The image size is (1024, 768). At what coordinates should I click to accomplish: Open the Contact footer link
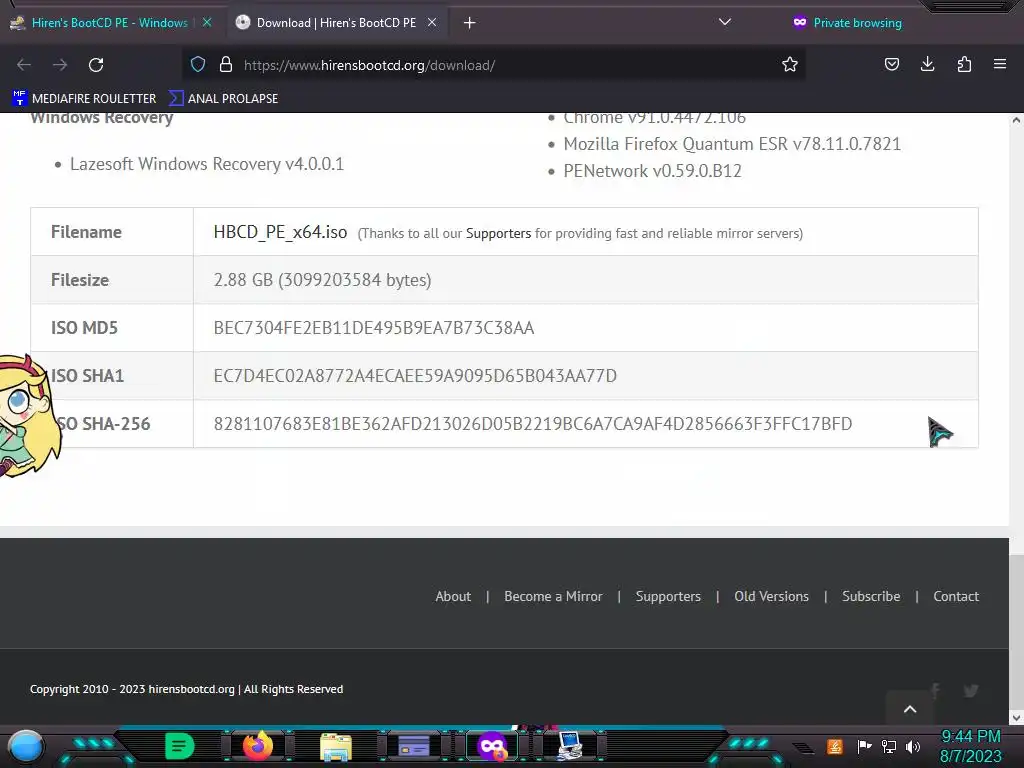[x=956, y=596]
